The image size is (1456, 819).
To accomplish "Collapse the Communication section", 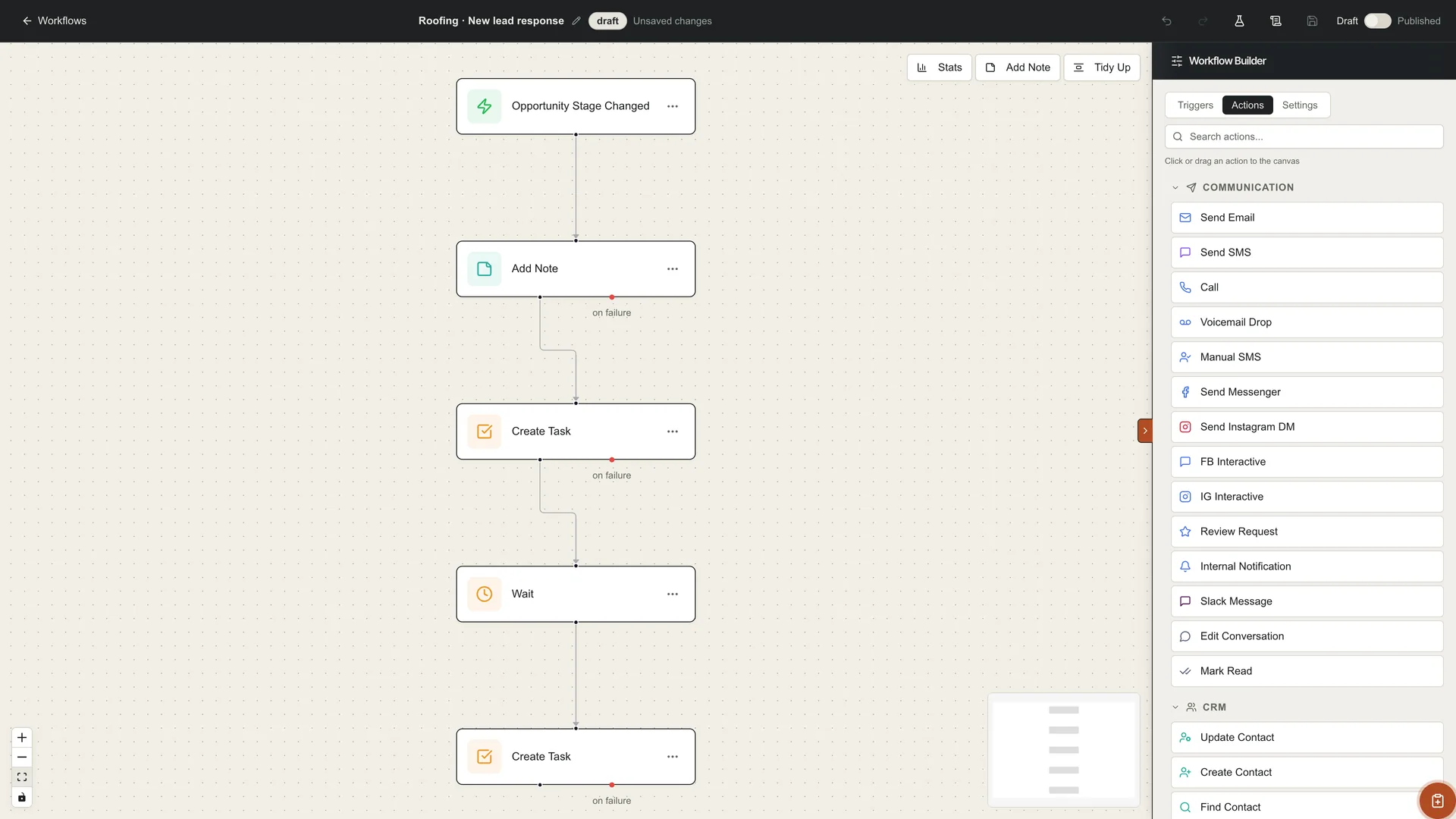I will pos(1175,187).
